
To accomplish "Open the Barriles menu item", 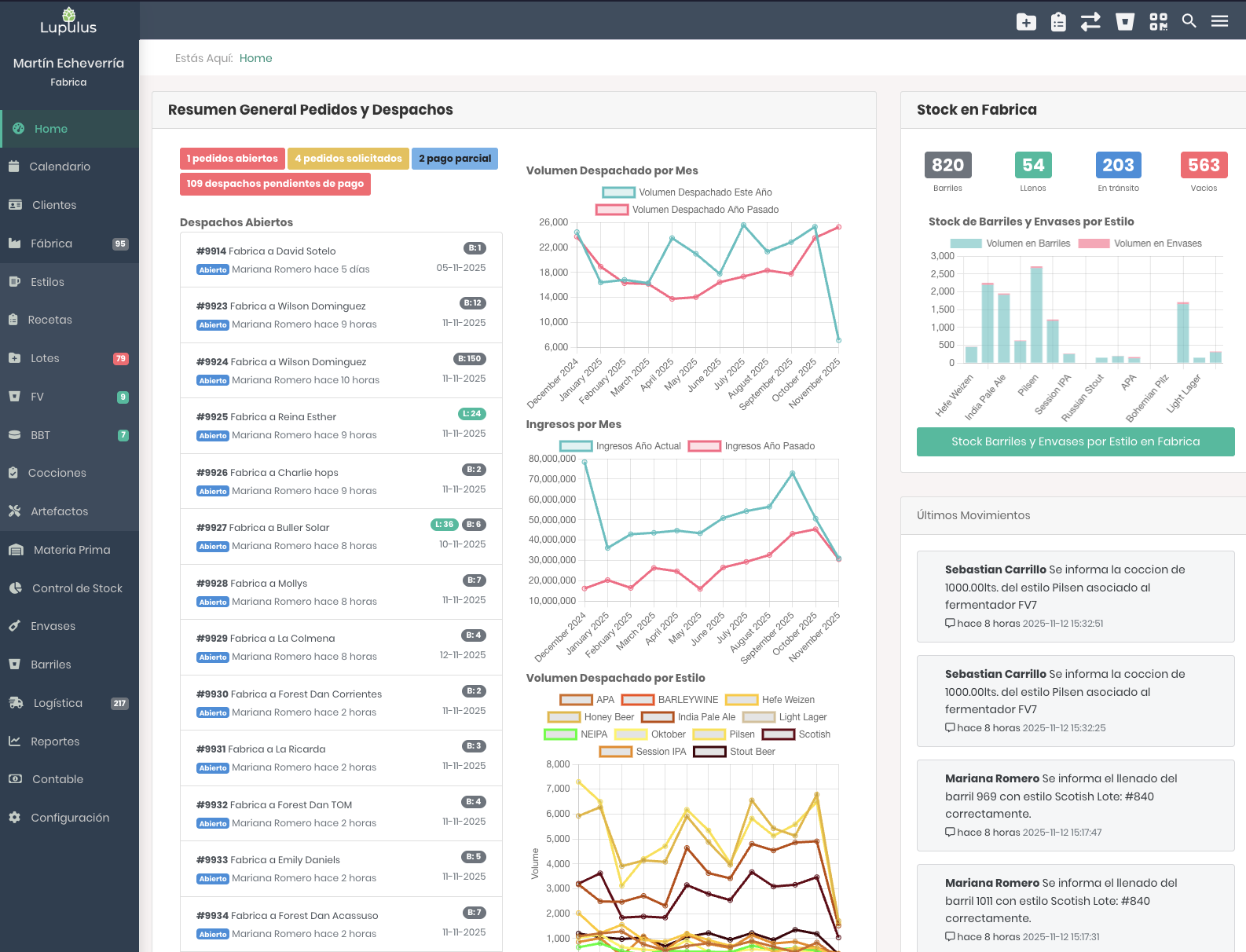I will coord(69,665).
